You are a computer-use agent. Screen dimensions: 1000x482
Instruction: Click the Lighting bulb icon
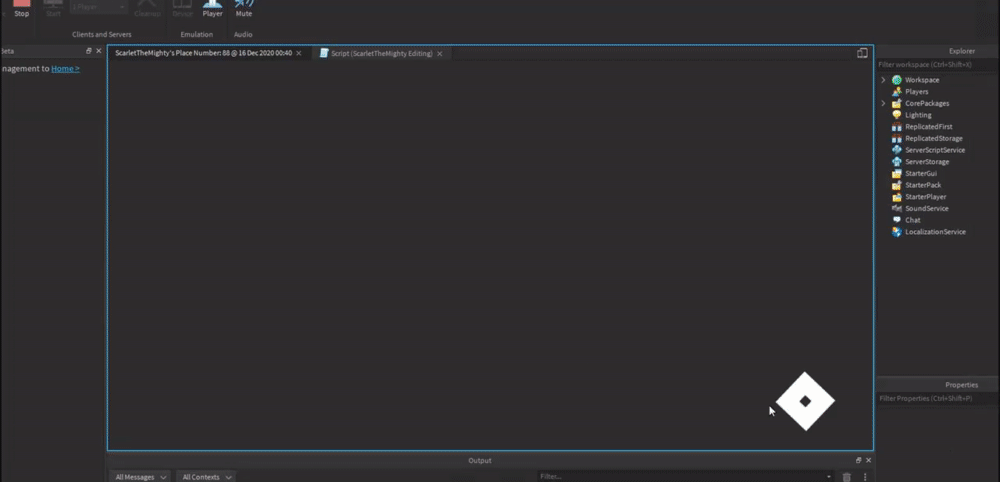coord(897,115)
